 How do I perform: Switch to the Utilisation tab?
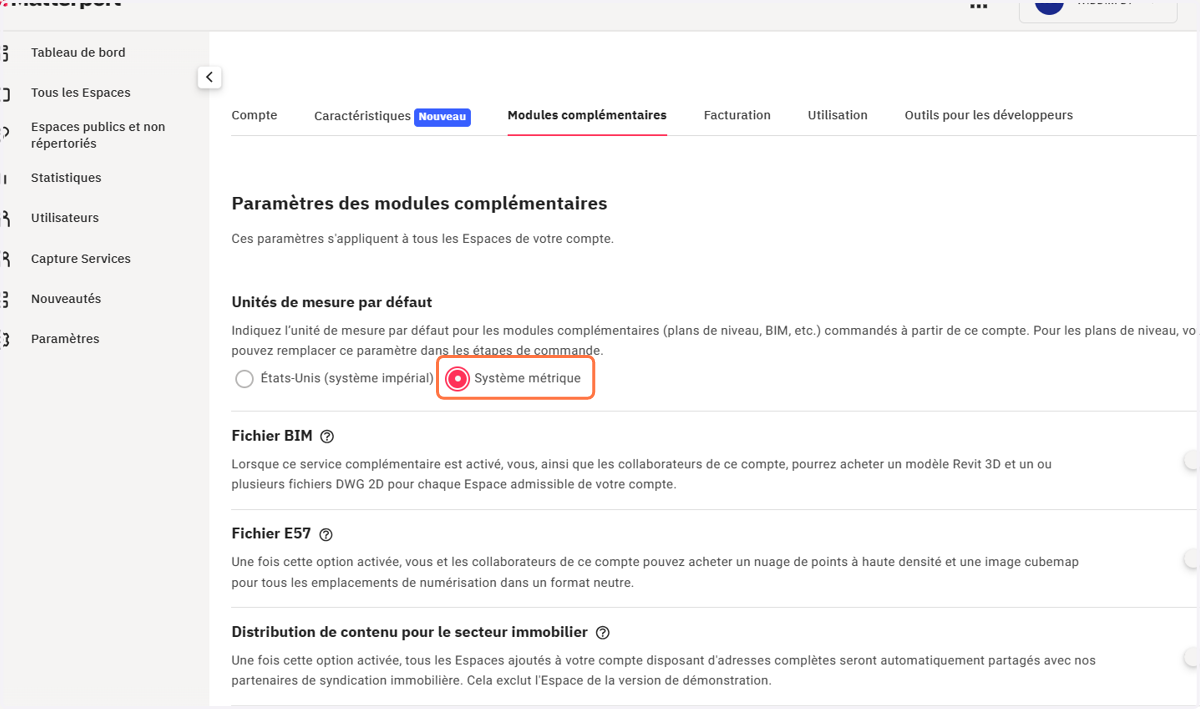(838, 115)
